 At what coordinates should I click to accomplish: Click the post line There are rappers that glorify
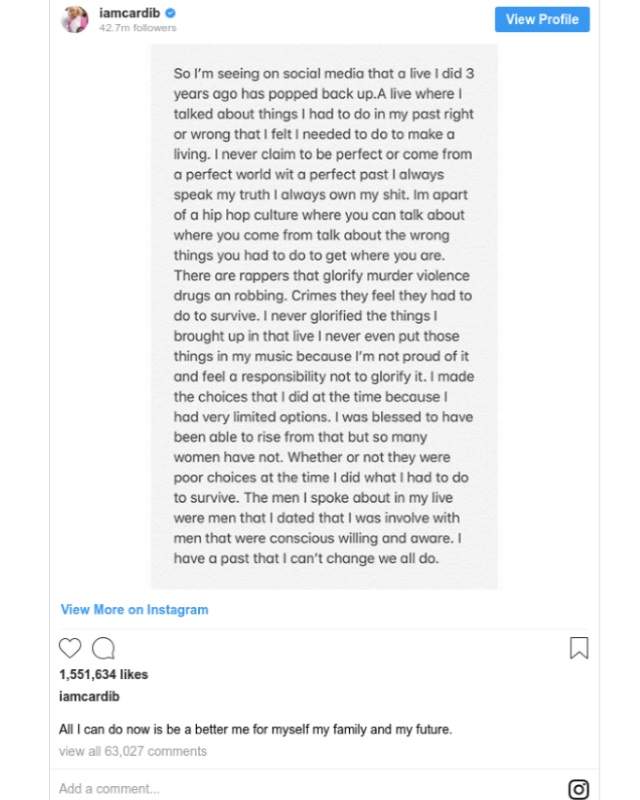pos(322,276)
